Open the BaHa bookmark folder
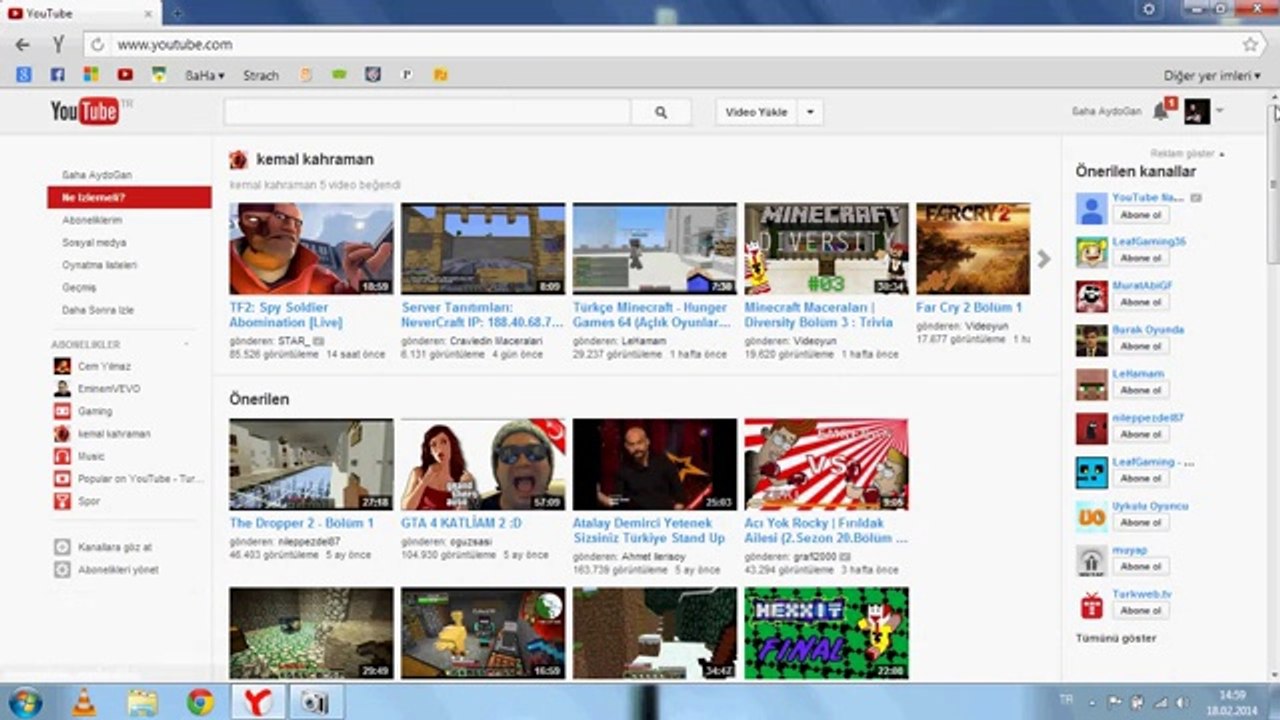Image resolution: width=1280 pixels, height=720 pixels. coord(204,75)
